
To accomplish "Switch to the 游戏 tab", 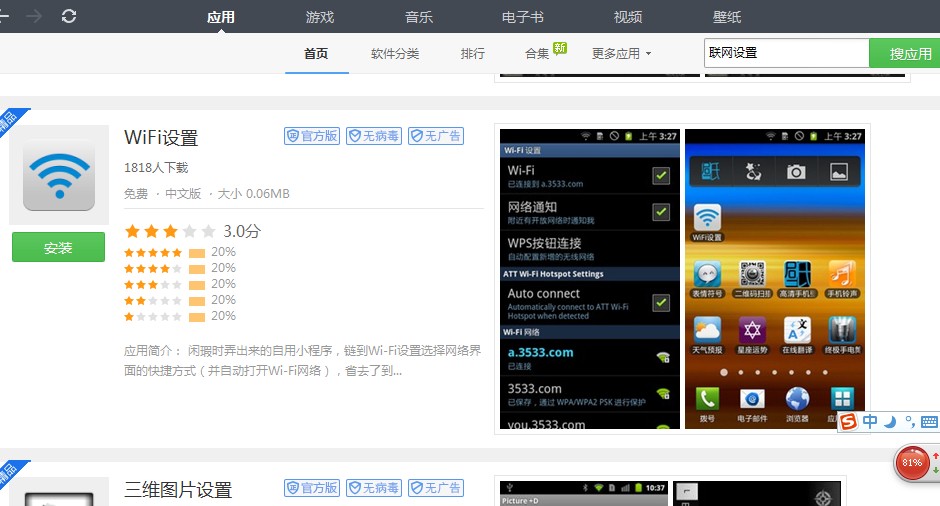I will [x=320, y=17].
